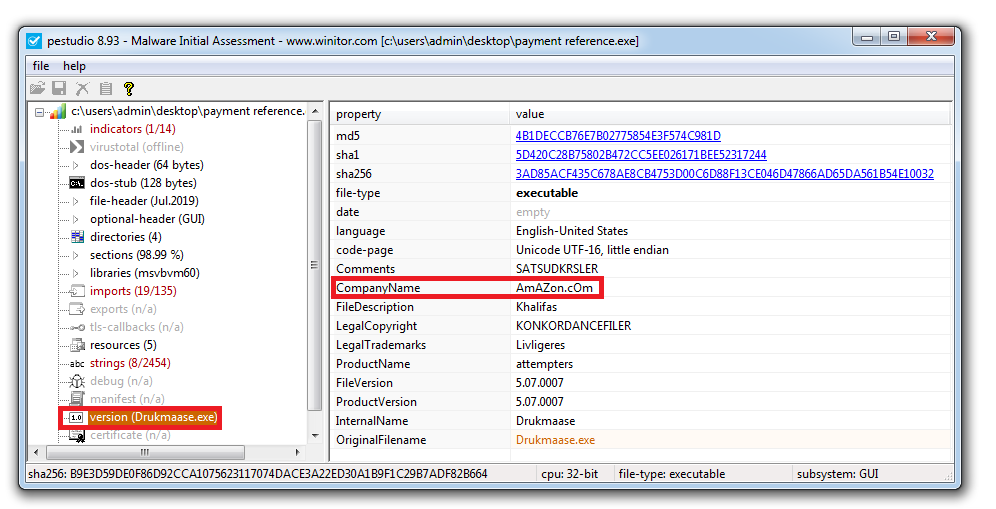Expand the libraries node arrow
Viewport: 996px width, 509px height.
coord(76,273)
